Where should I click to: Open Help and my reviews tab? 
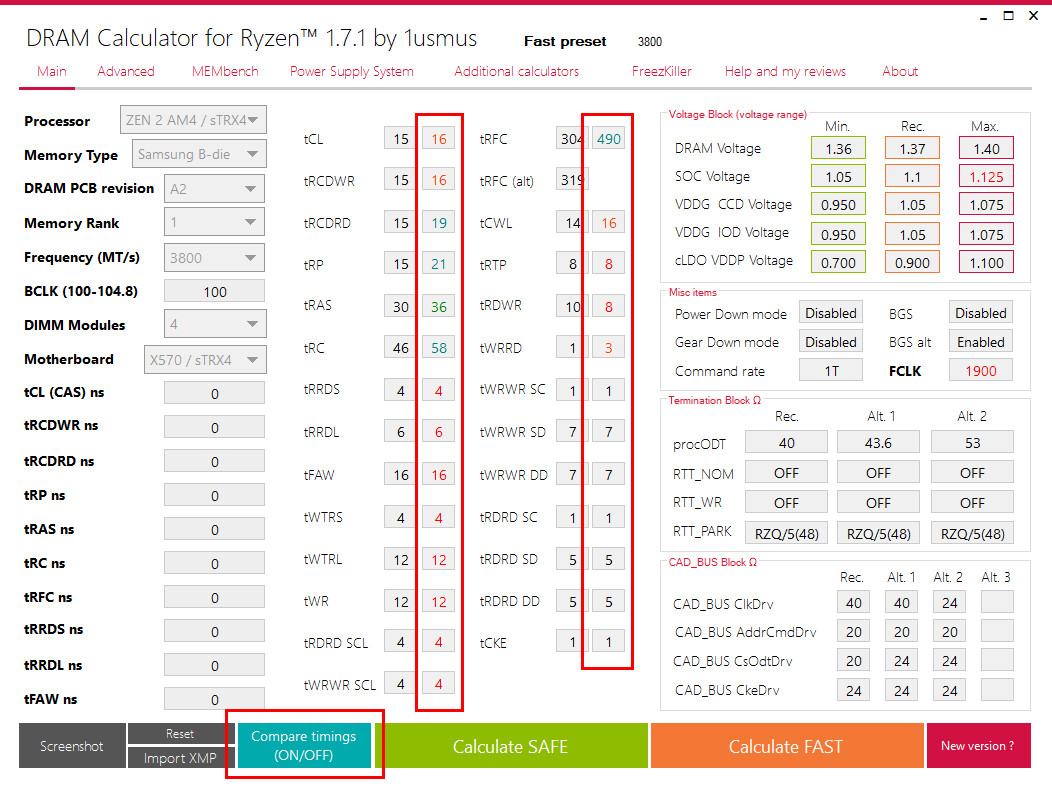[x=785, y=71]
